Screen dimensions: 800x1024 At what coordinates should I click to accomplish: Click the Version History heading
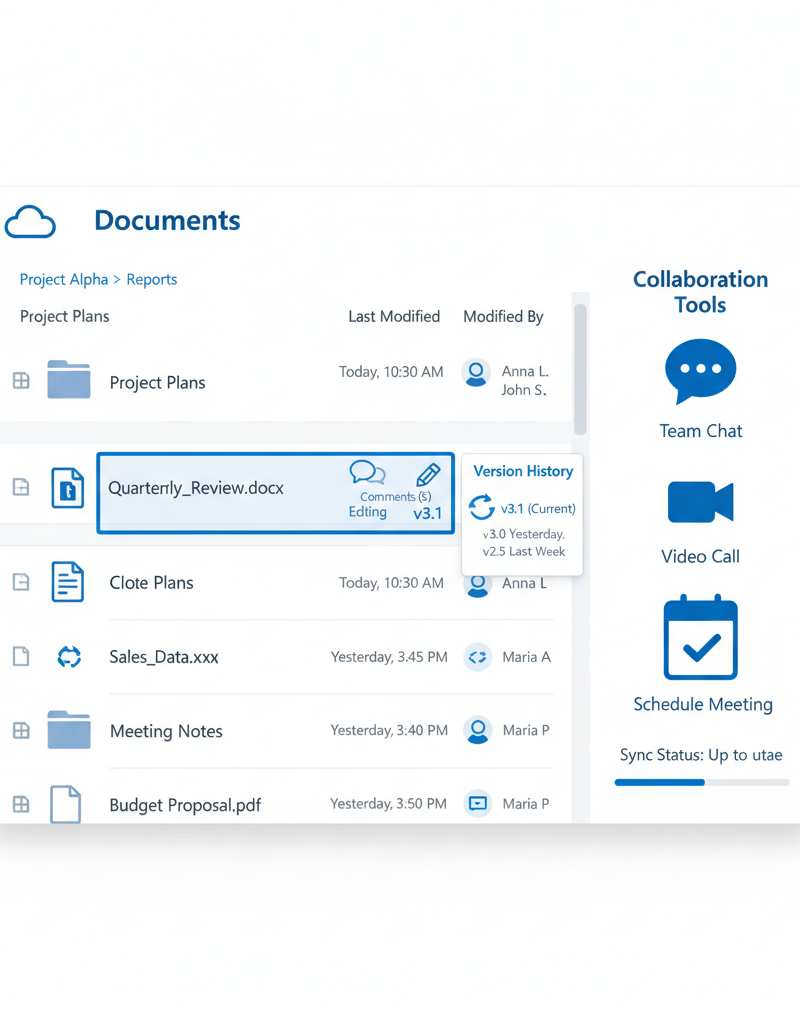[523, 471]
